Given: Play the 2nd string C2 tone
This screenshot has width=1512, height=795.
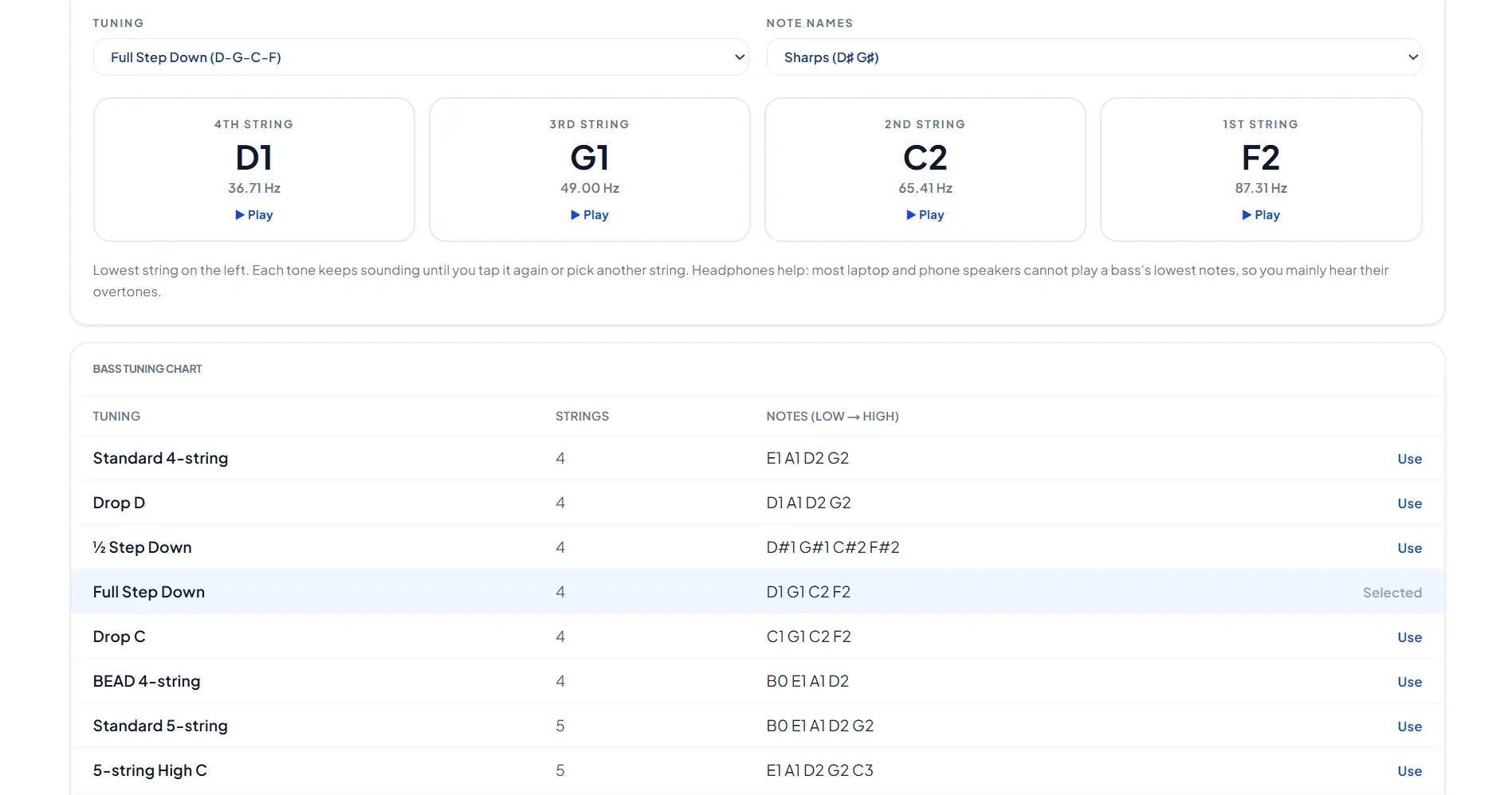Looking at the screenshot, I should 925,215.
